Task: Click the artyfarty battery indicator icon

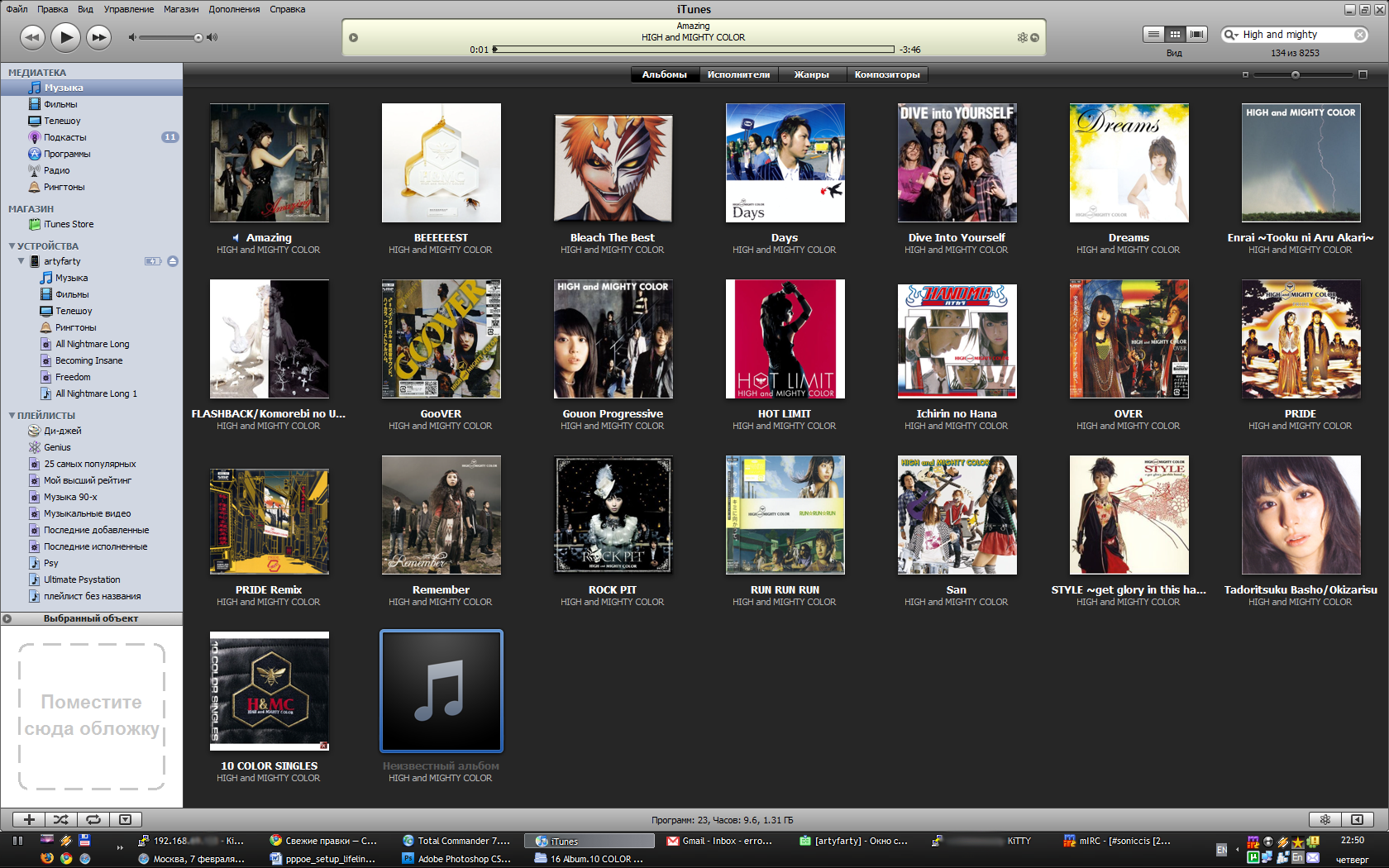Action: (153, 261)
